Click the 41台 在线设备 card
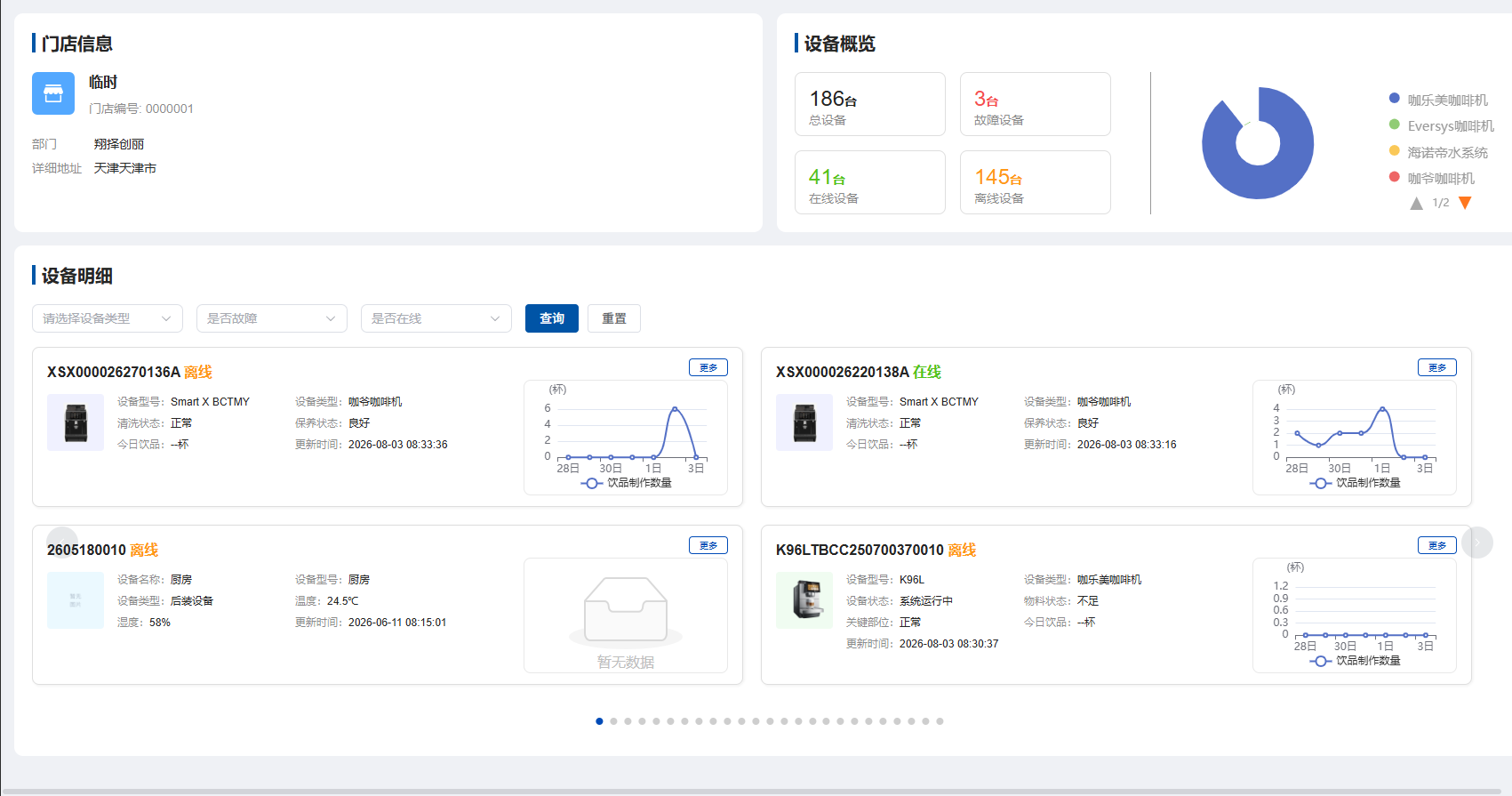 [x=870, y=182]
